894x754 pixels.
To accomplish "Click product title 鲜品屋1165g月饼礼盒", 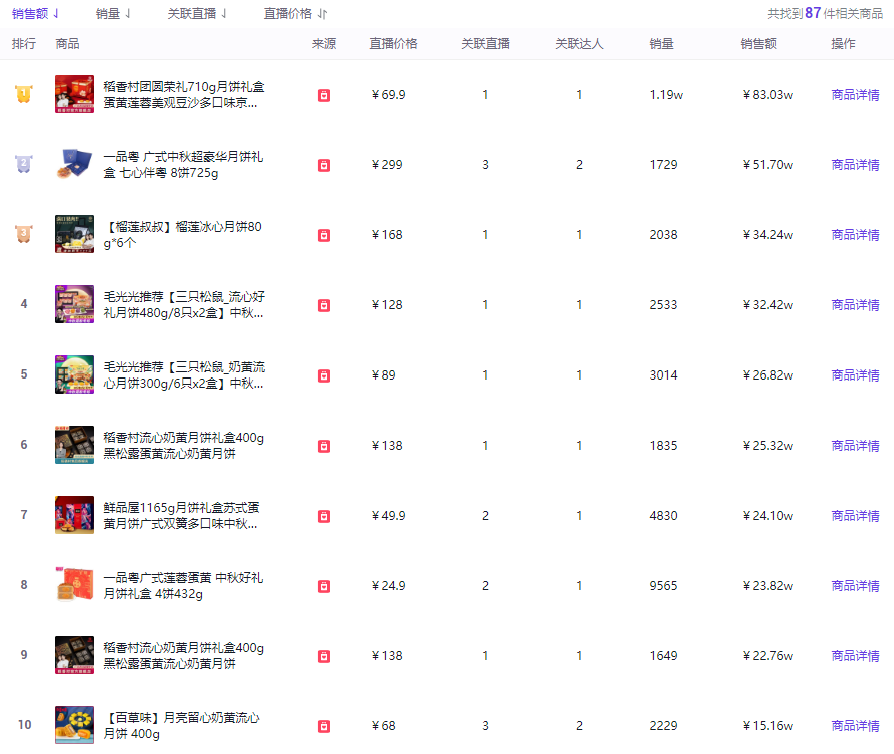I will 181,516.
